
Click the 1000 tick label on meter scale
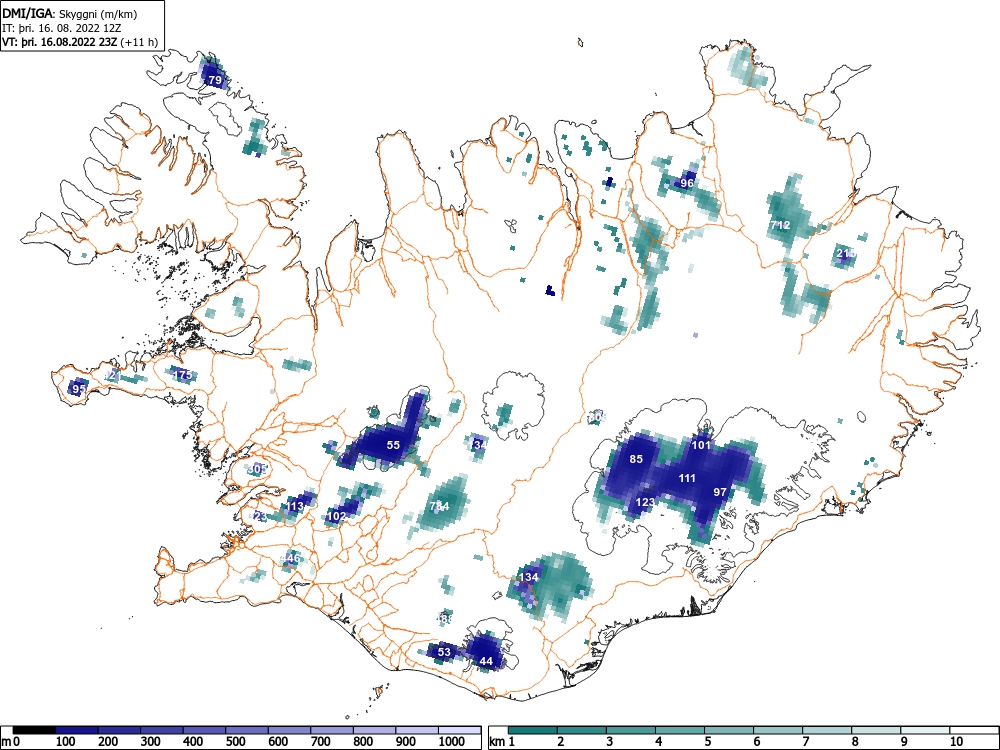click(451, 742)
